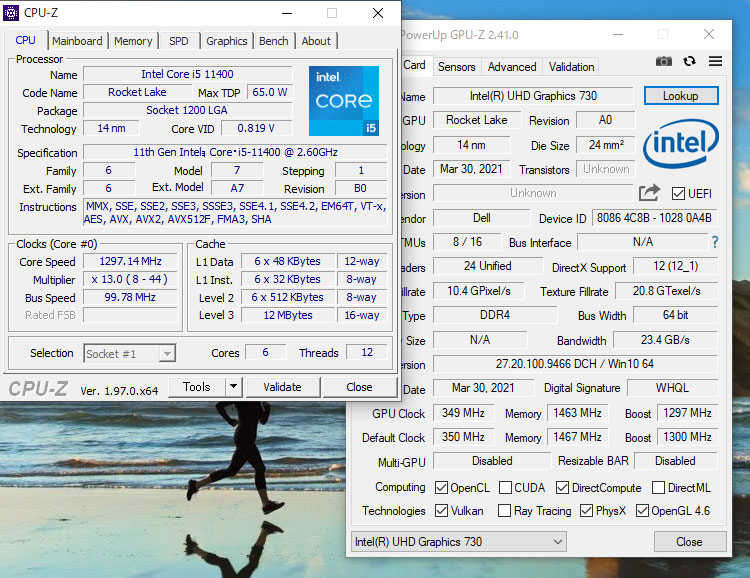This screenshot has width=750, height=578.
Task: Click the driver version 27.20.100.9466 field
Action: 575,364
